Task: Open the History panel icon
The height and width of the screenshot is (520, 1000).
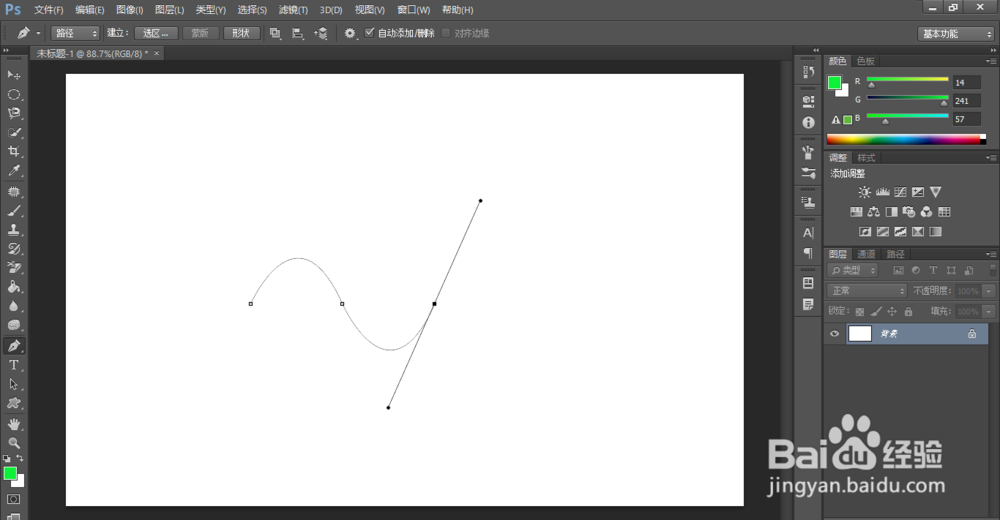Action: click(x=809, y=72)
